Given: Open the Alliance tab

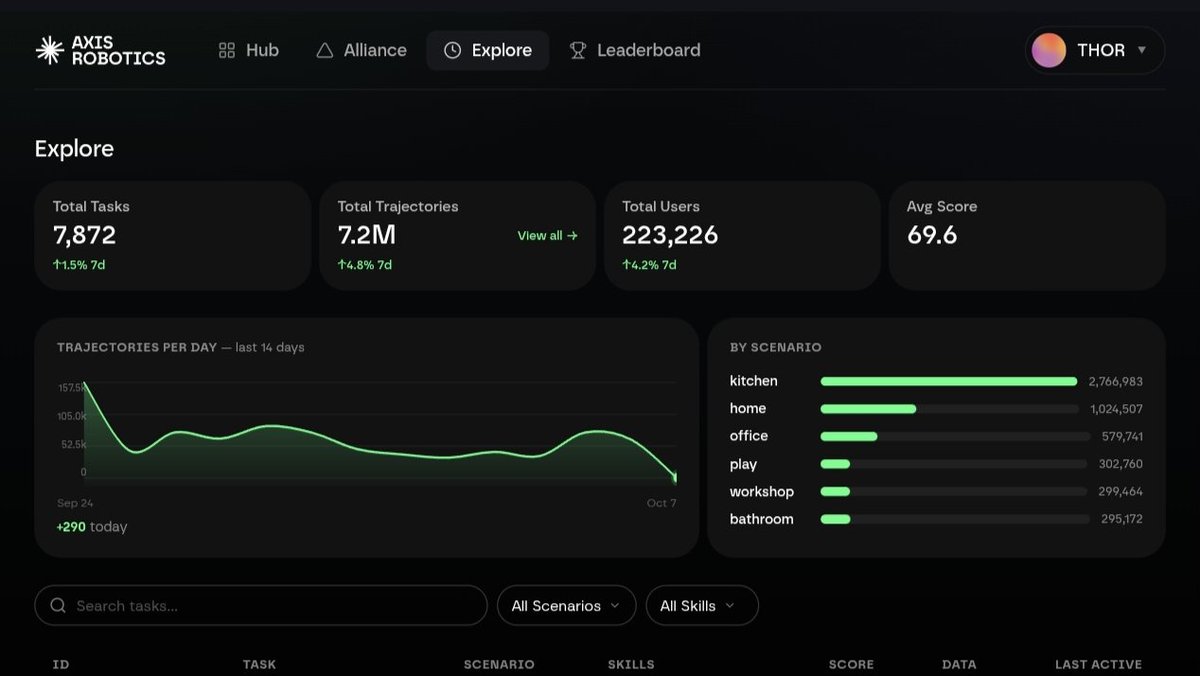Looking at the screenshot, I should pyautogui.click(x=361, y=50).
